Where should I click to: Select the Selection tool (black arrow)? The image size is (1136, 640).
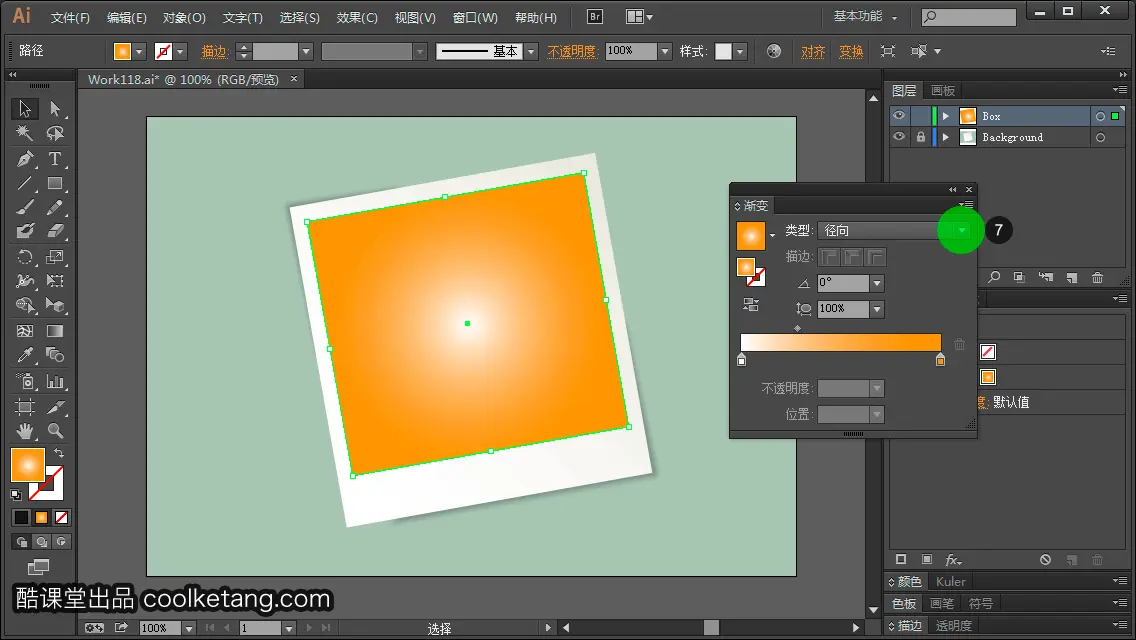click(25, 109)
